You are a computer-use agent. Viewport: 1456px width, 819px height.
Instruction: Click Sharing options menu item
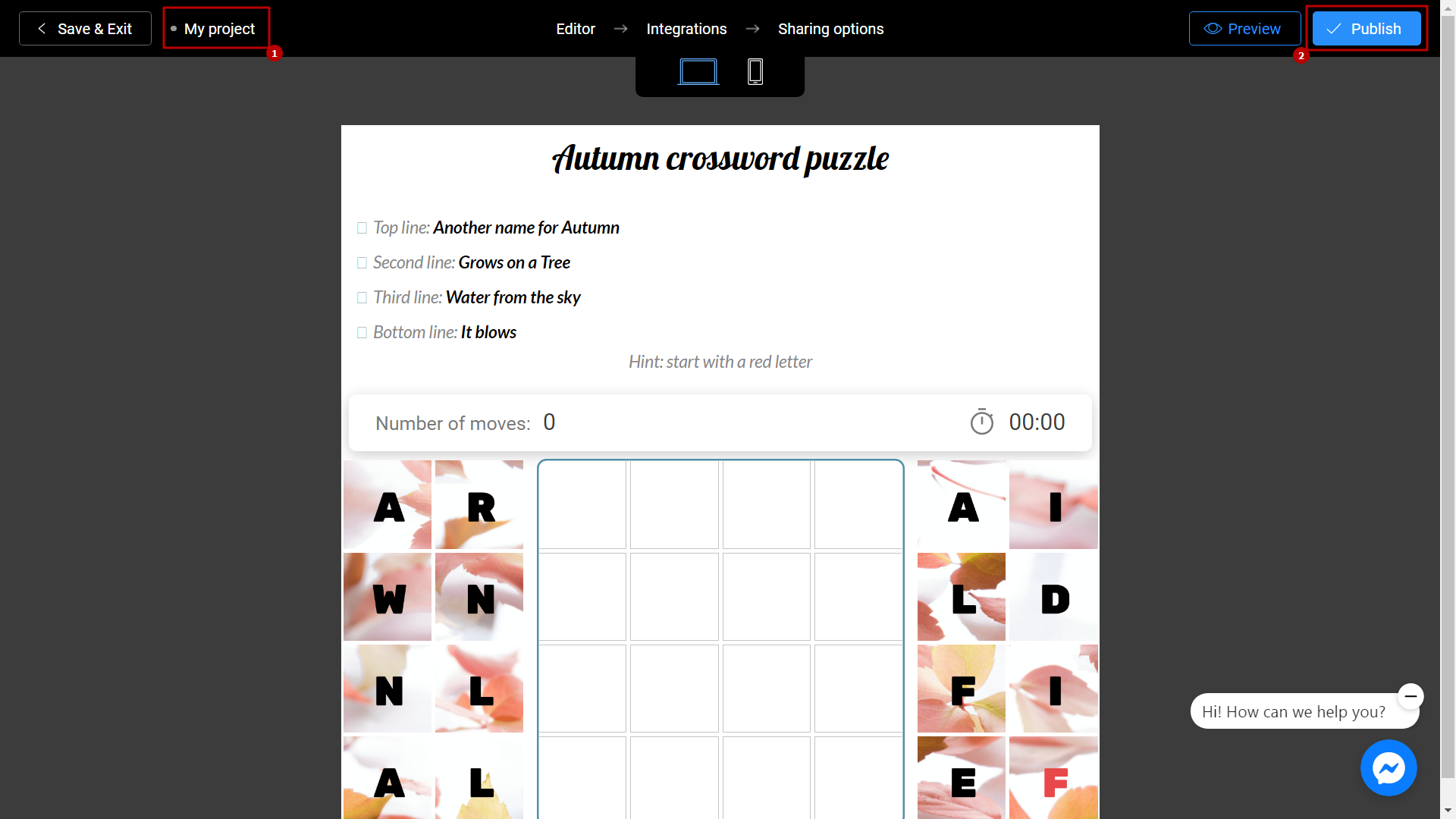[831, 28]
